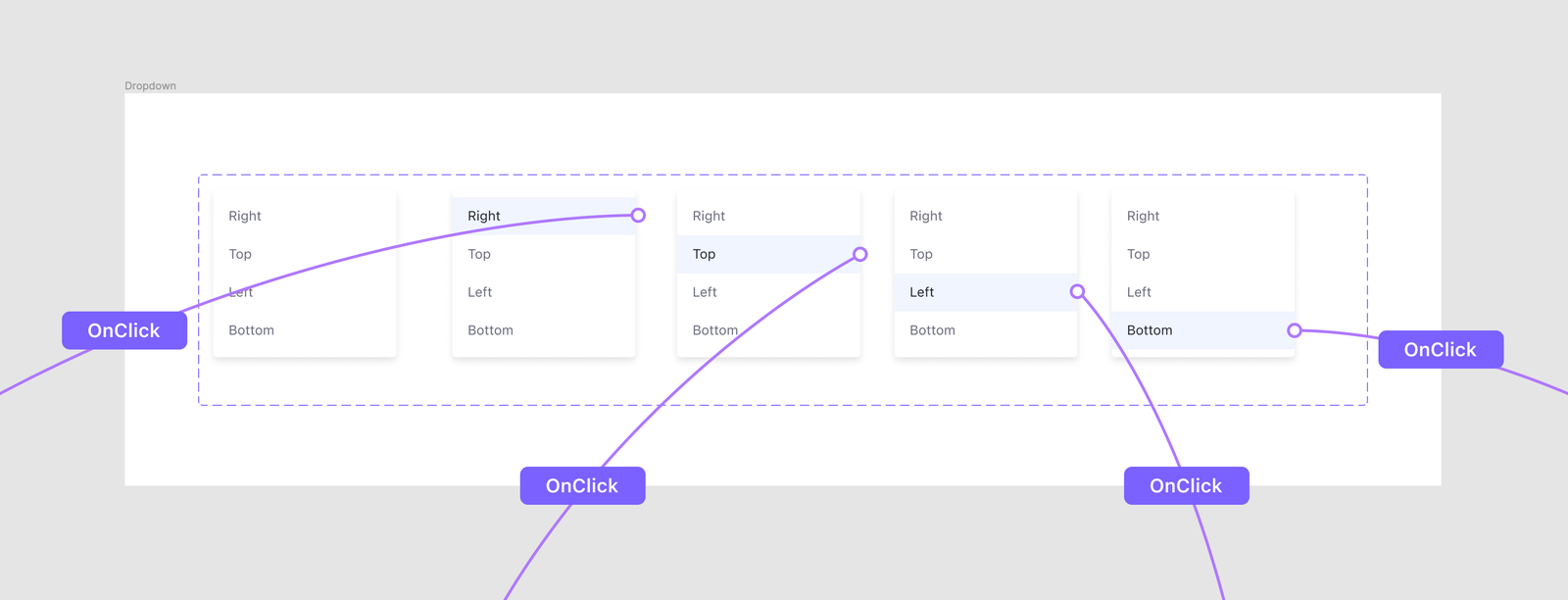Click the OnClick tag on the Right row's connector
Screen dimensions: 1568x600
124,330
